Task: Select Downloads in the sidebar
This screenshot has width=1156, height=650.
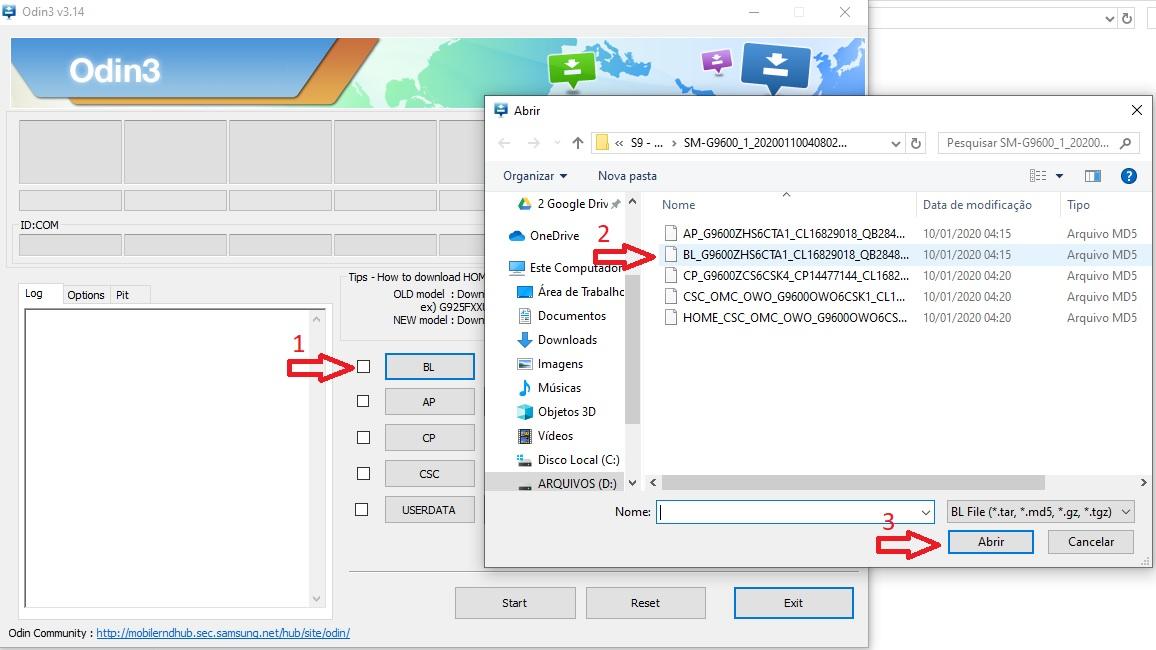Action: pyautogui.click(x=557, y=340)
